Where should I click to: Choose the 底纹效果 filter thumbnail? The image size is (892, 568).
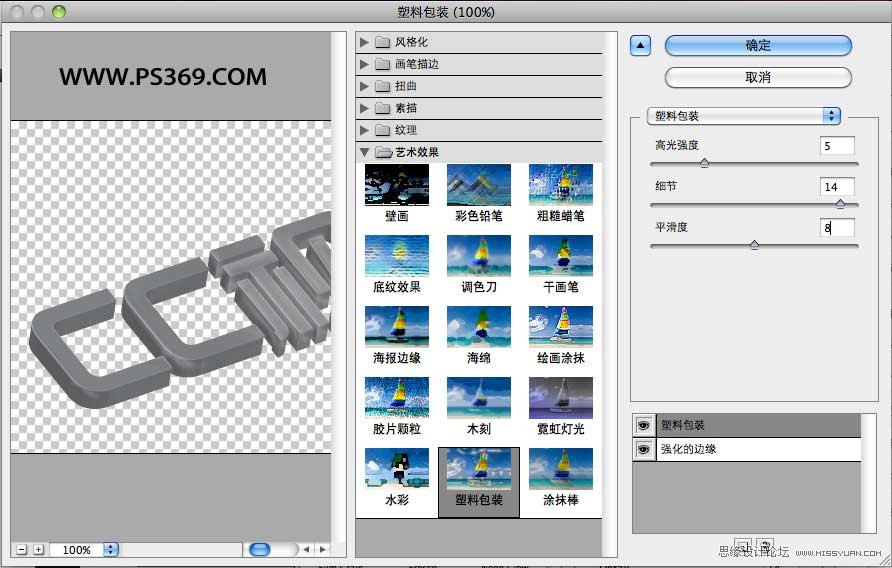click(397, 256)
